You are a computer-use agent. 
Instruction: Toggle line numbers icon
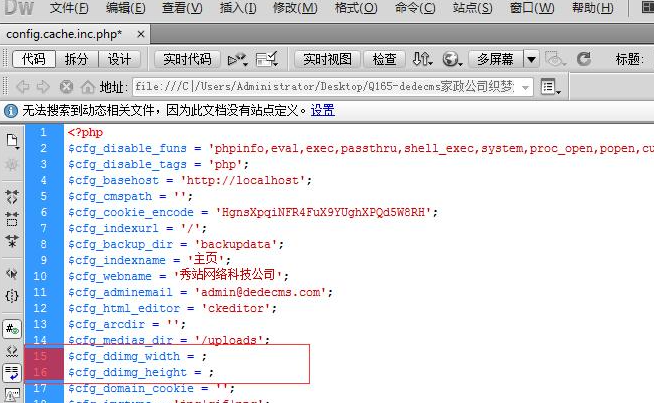[x=12, y=329]
